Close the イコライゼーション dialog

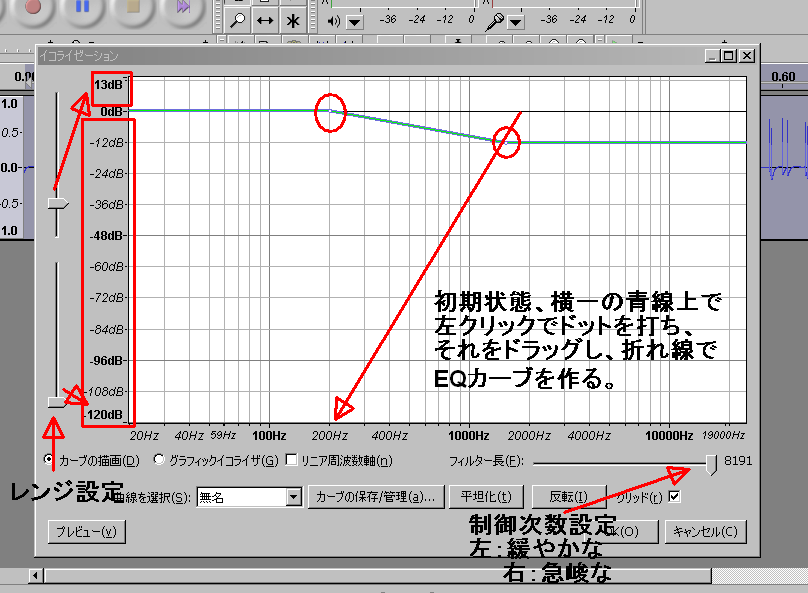pyautogui.click(x=747, y=56)
